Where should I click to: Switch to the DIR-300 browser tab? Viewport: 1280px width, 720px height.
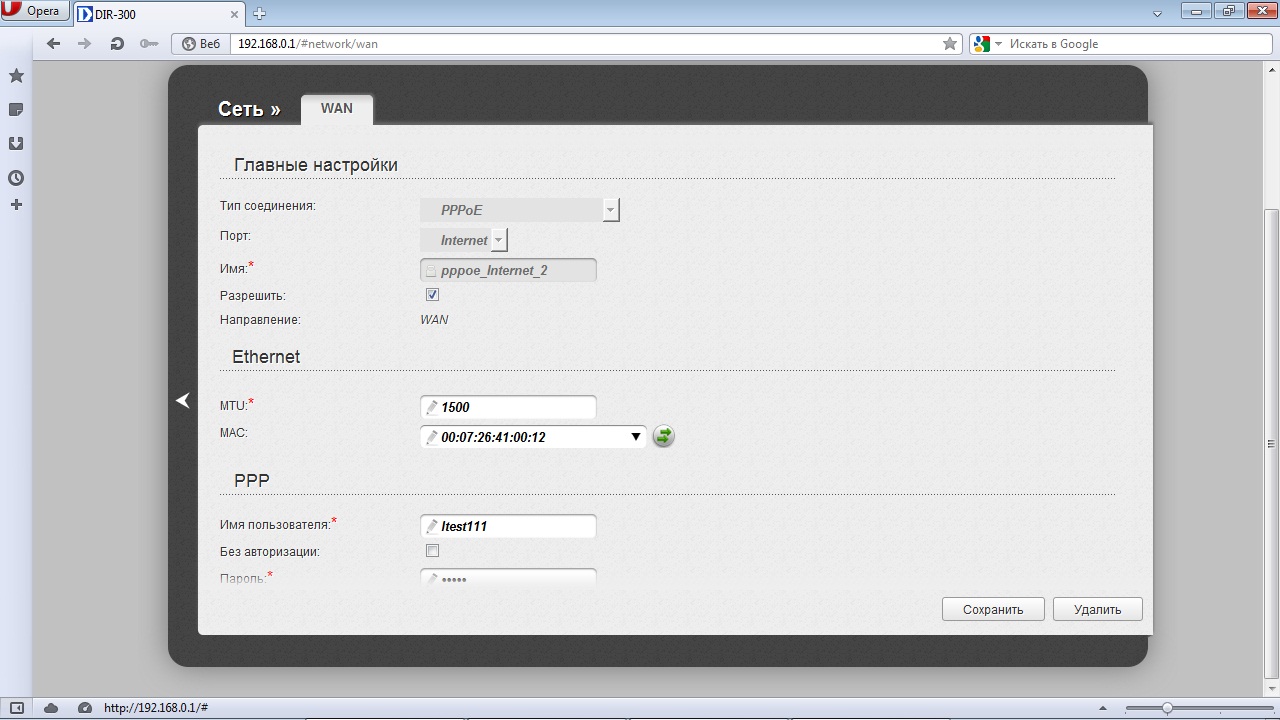157,14
